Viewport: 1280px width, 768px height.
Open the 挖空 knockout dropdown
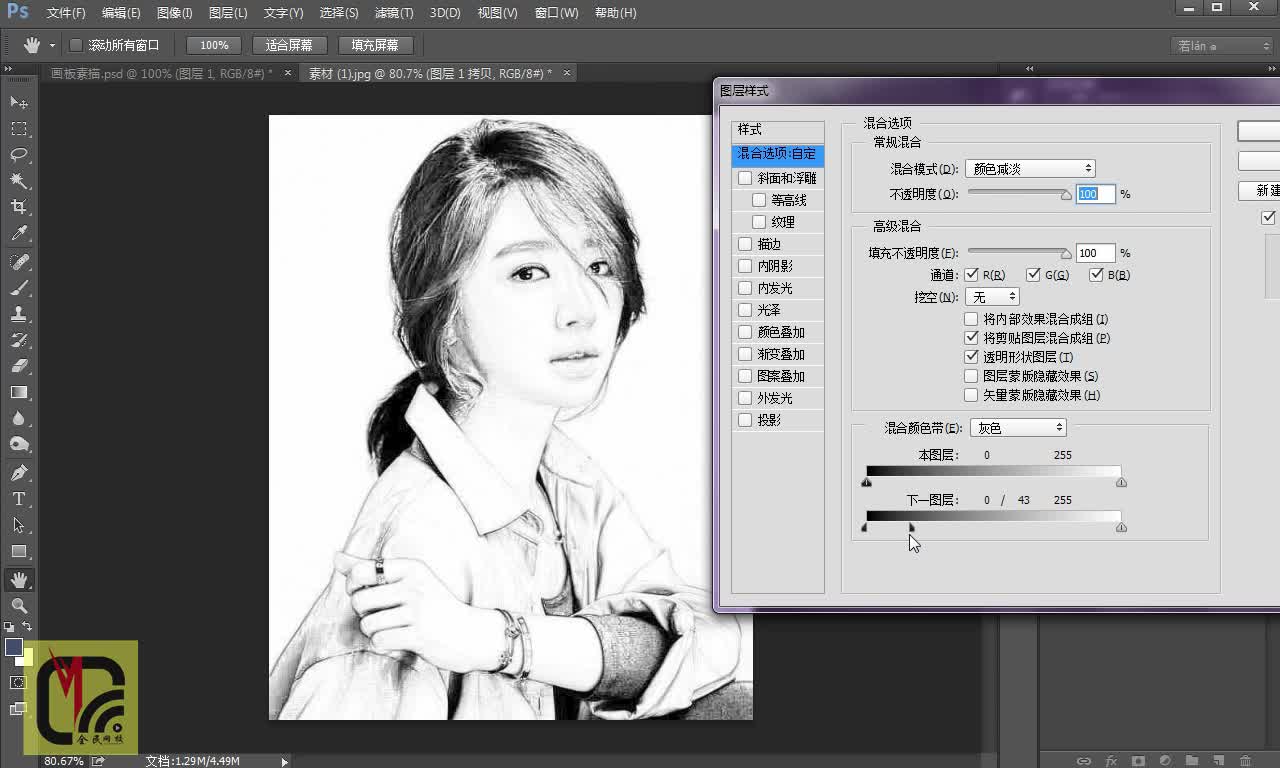pos(992,296)
